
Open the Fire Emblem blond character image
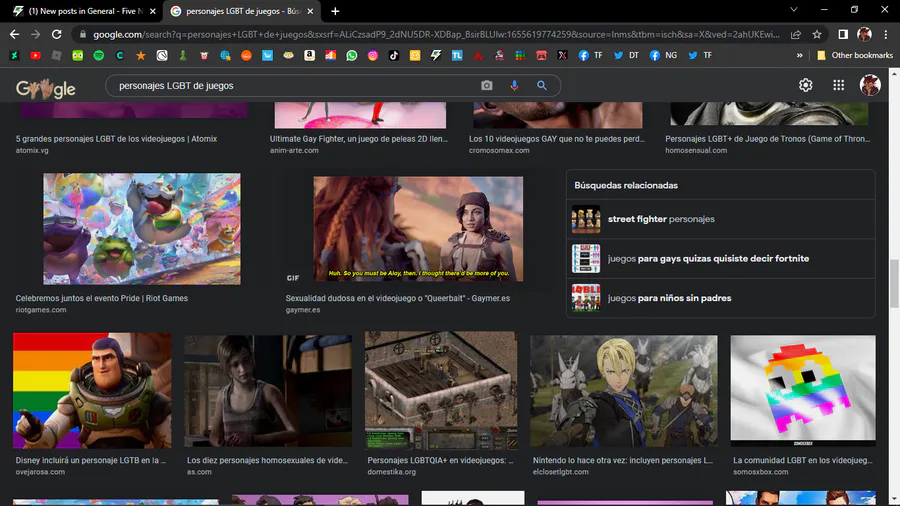click(x=623, y=391)
